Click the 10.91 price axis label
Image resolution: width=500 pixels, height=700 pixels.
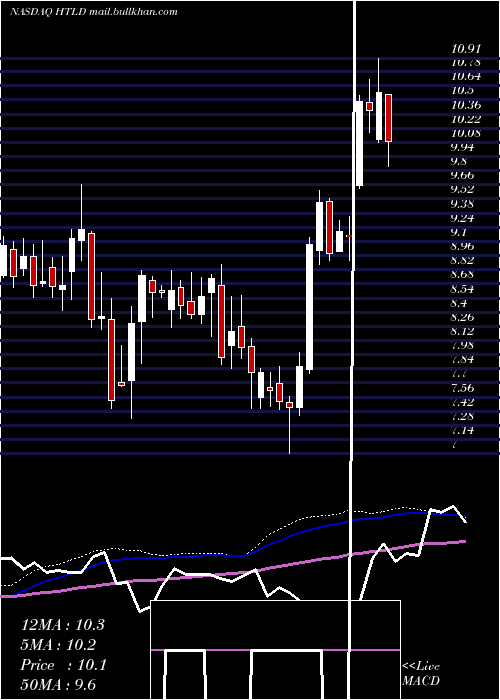click(x=466, y=48)
